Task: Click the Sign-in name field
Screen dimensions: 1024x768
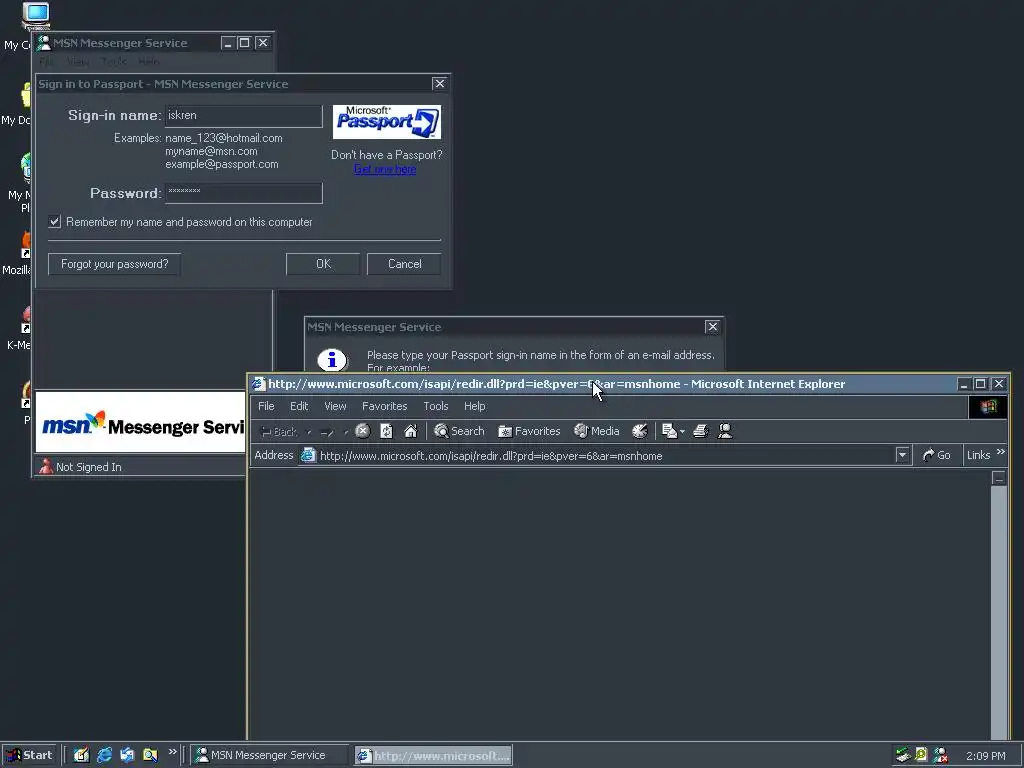Action: click(x=244, y=116)
